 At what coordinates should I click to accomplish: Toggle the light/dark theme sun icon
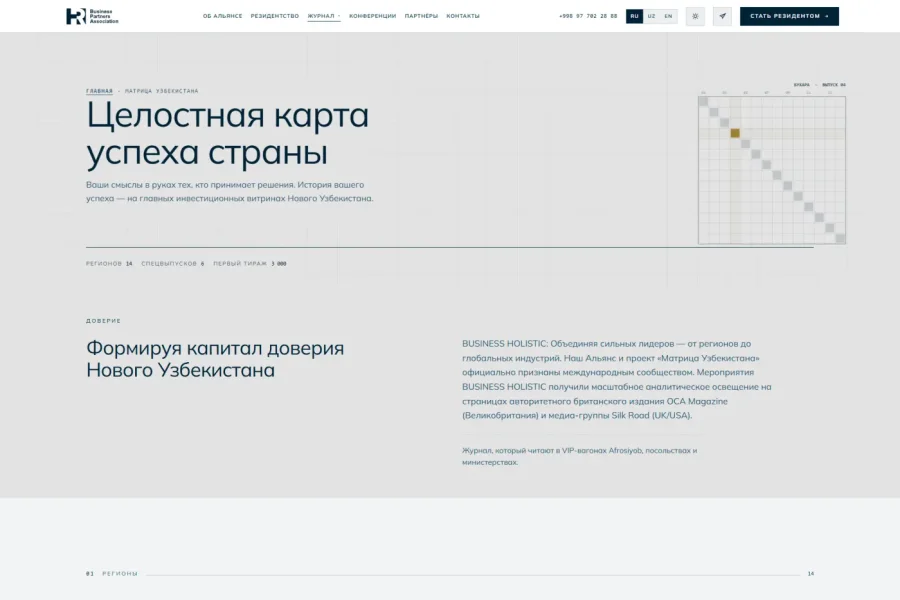tap(695, 16)
